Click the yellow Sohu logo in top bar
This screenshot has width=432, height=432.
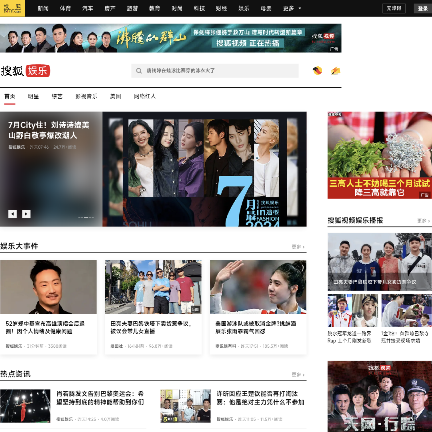point(12,8)
